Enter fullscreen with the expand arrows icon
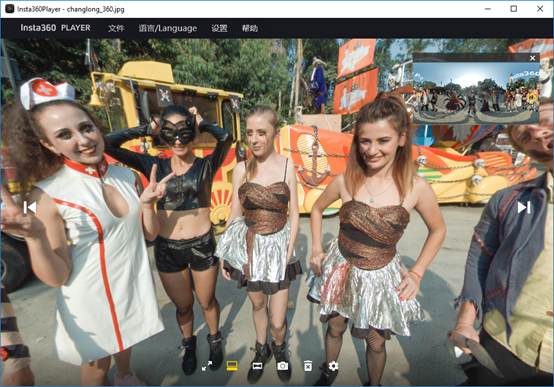 click(x=207, y=365)
